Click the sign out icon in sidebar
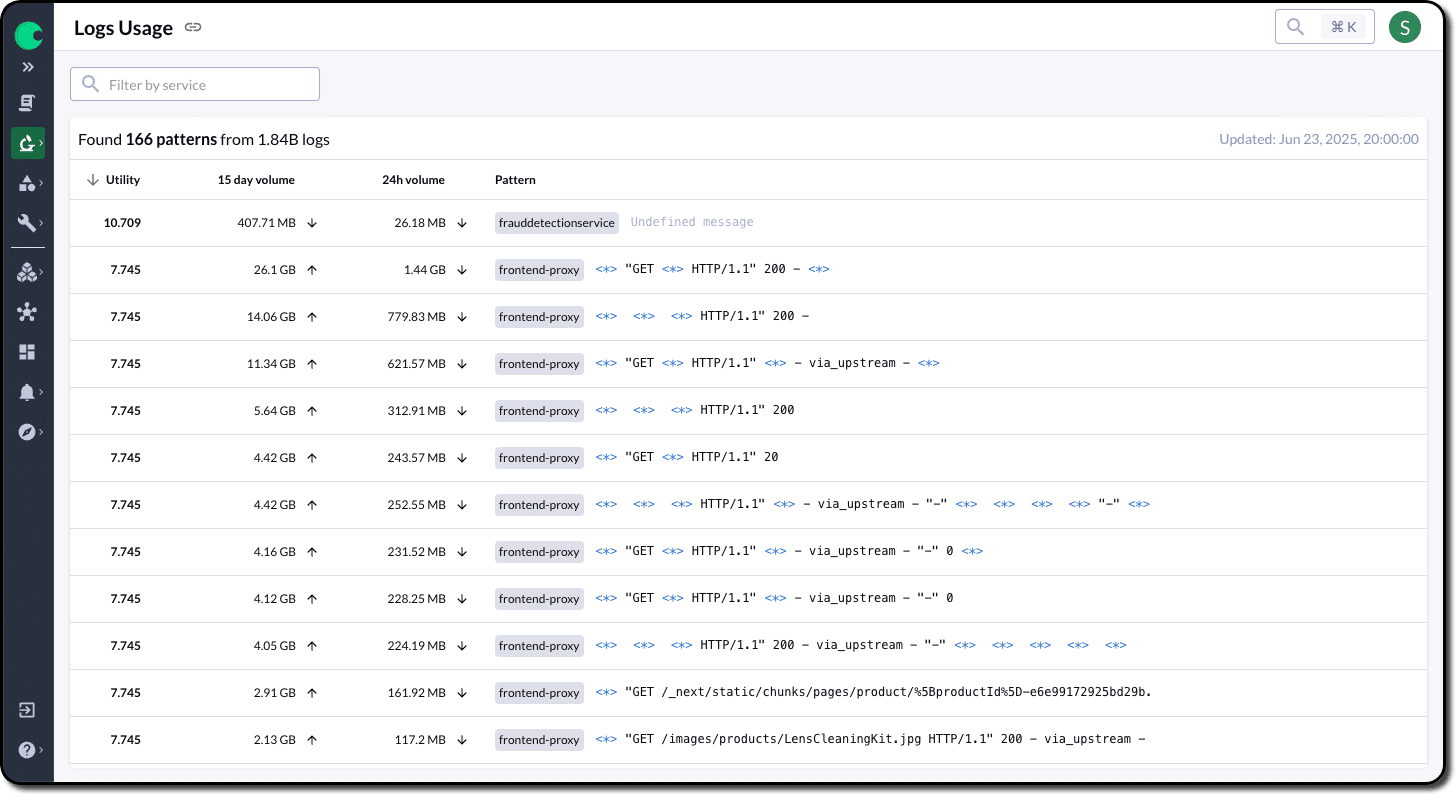The image size is (1456, 795). [28, 710]
